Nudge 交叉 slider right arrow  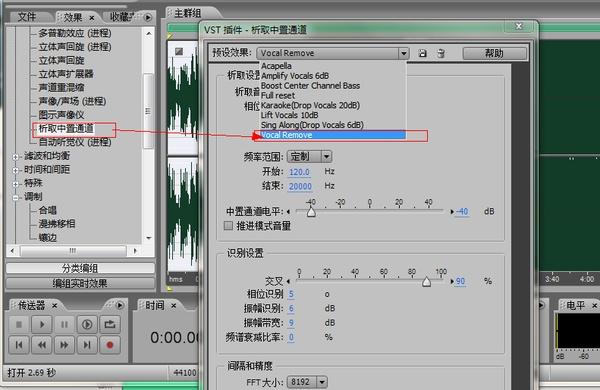pyautogui.click(x=452, y=281)
